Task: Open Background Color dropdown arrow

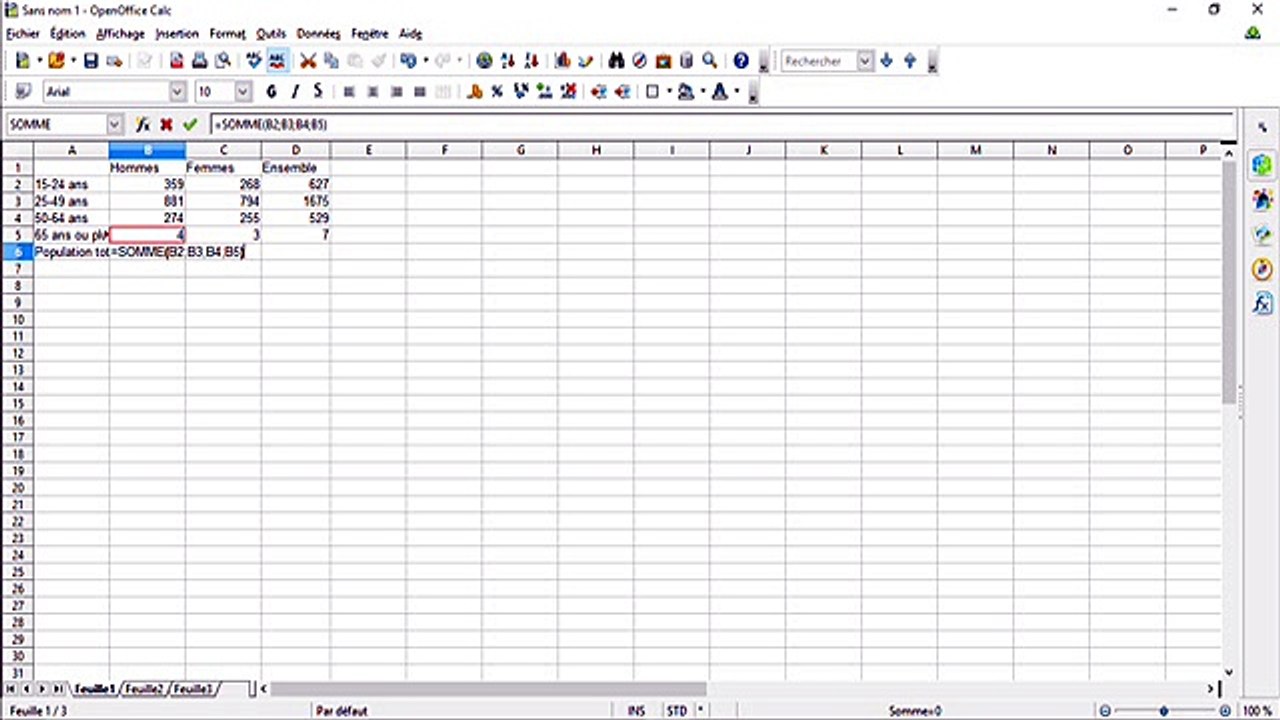Action: (702, 92)
